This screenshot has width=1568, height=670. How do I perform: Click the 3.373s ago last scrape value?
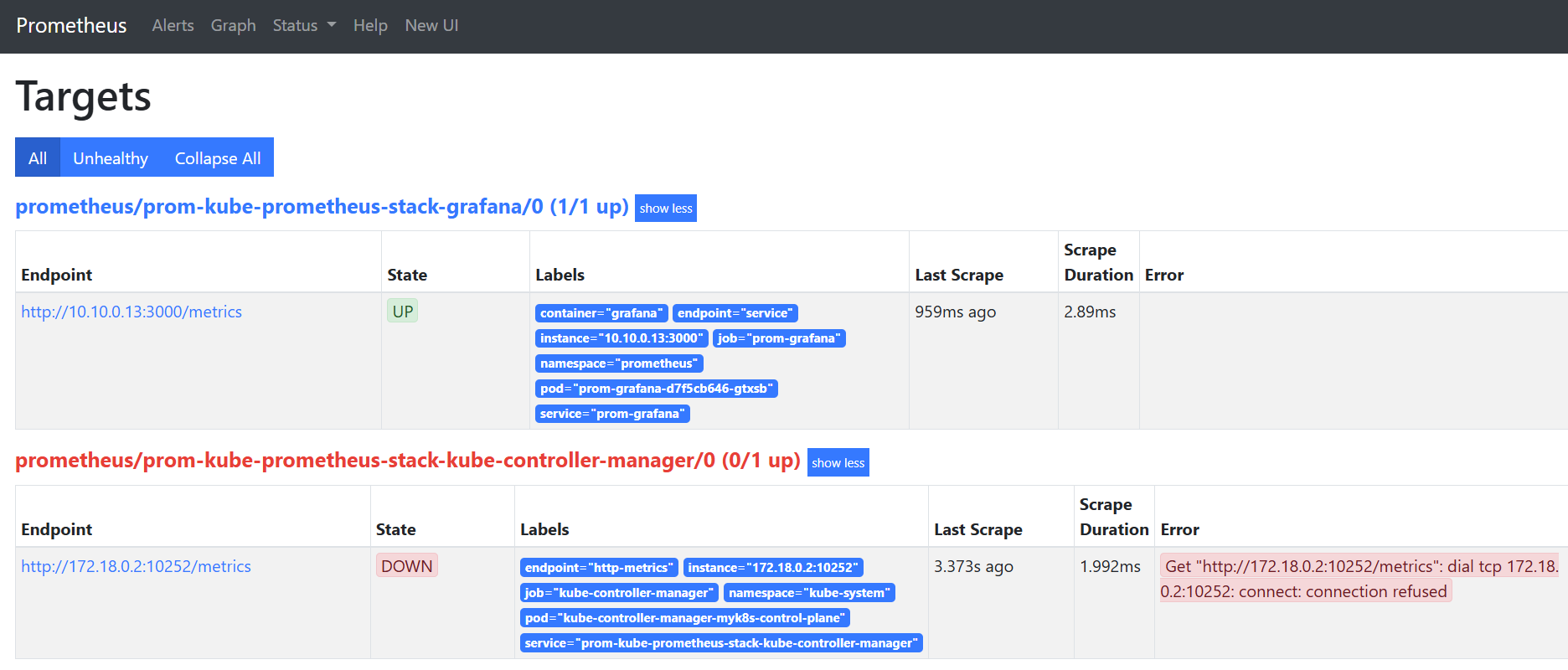(x=973, y=566)
